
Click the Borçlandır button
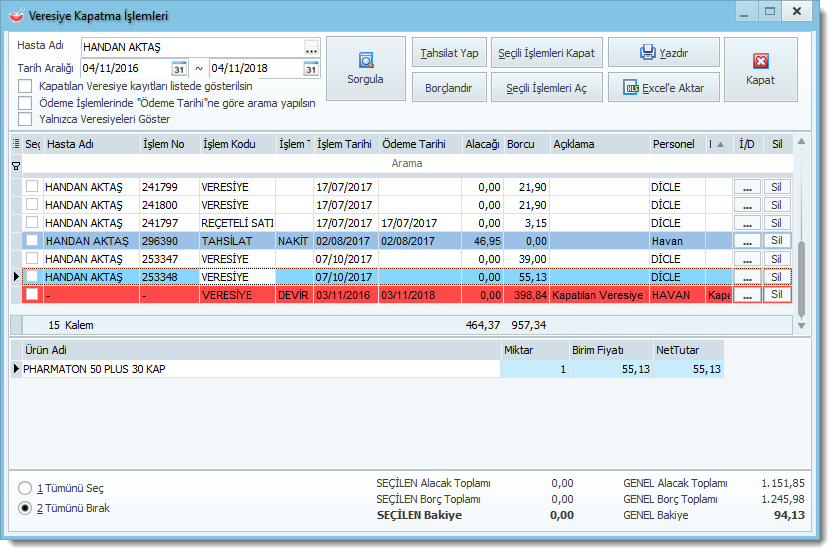click(449, 87)
